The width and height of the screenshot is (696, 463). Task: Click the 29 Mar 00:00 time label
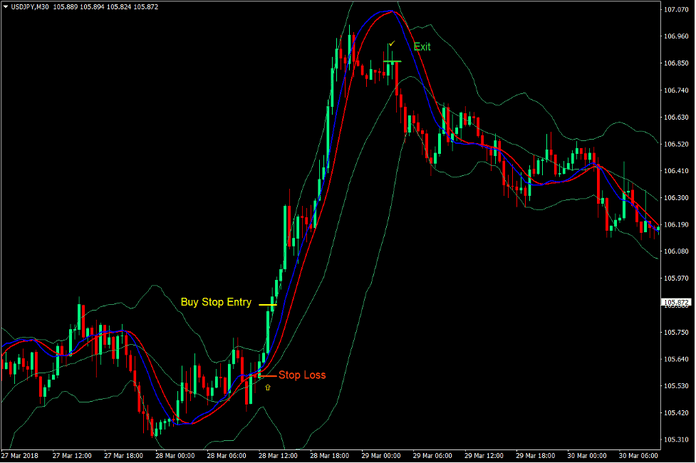tap(381, 456)
